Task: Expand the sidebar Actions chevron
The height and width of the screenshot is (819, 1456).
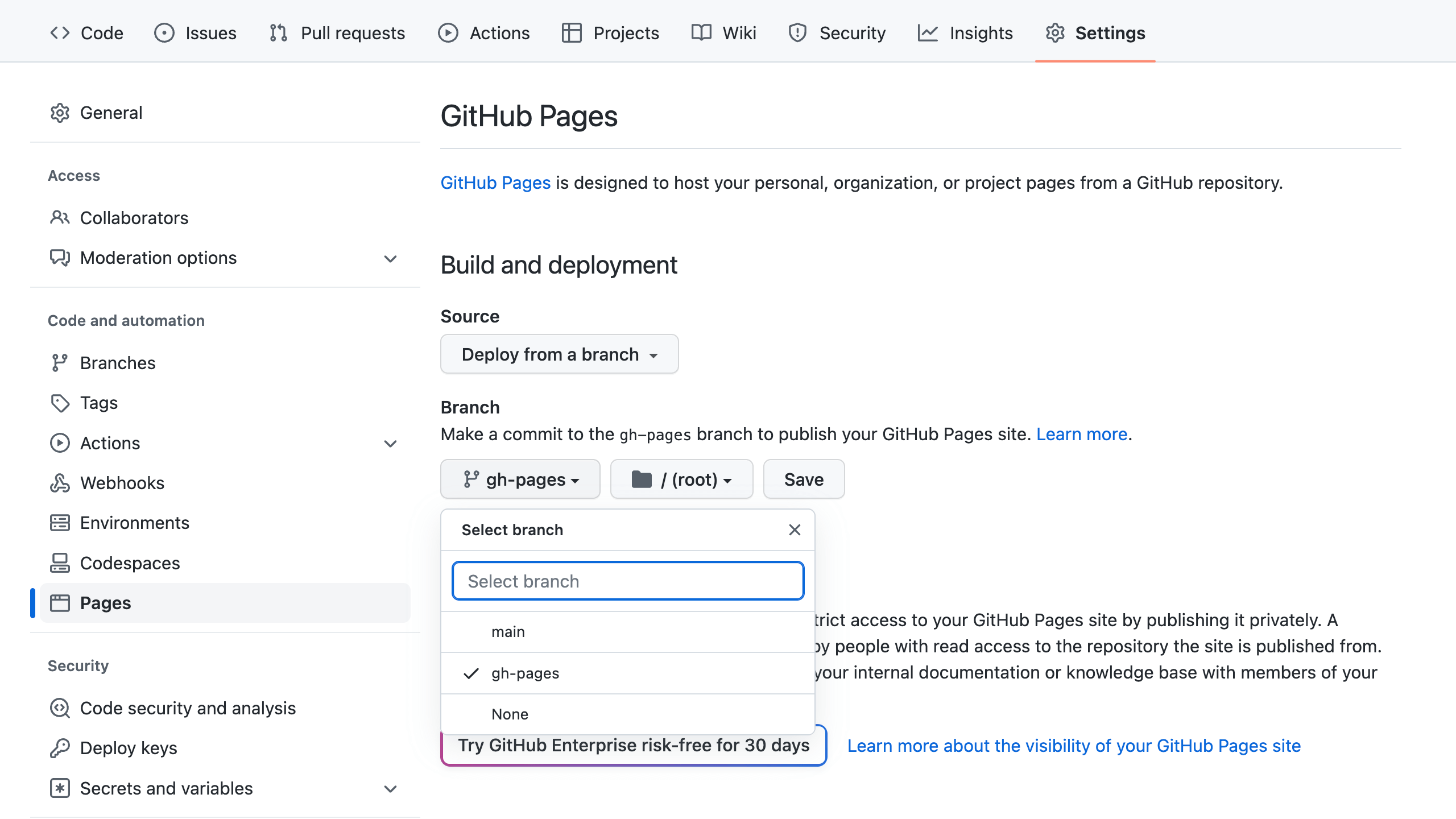Action: tap(390, 444)
